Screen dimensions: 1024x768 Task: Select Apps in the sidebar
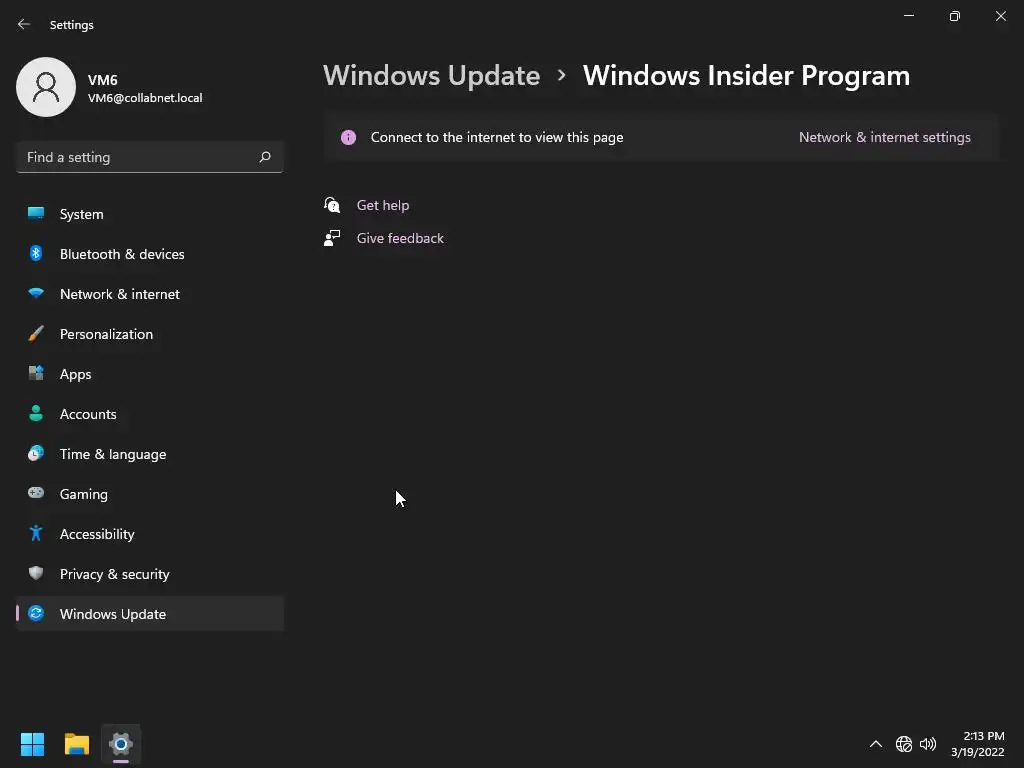point(150,374)
